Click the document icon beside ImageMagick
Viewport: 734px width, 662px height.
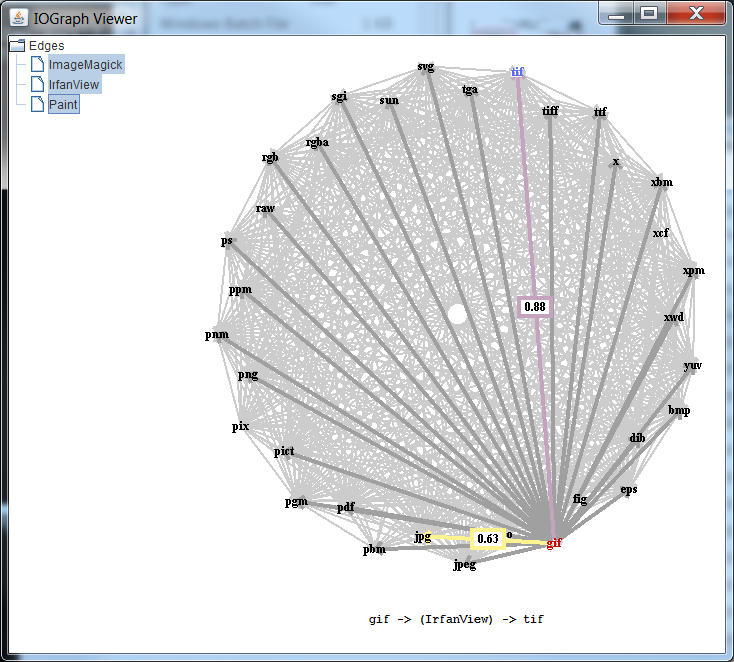(37, 65)
